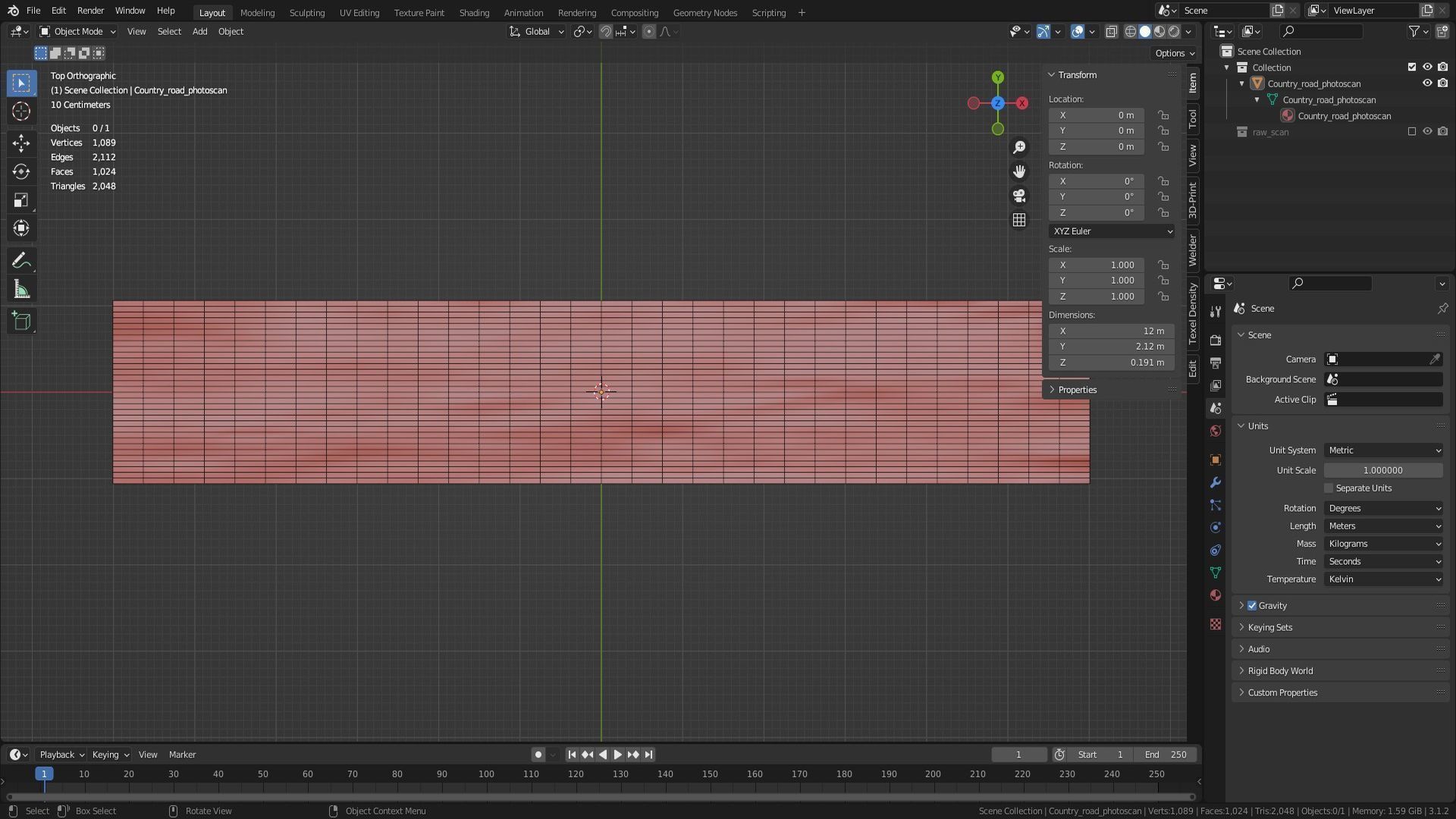Uncheck the Gravity checkbox
The image size is (1456, 819).
(1252, 606)
